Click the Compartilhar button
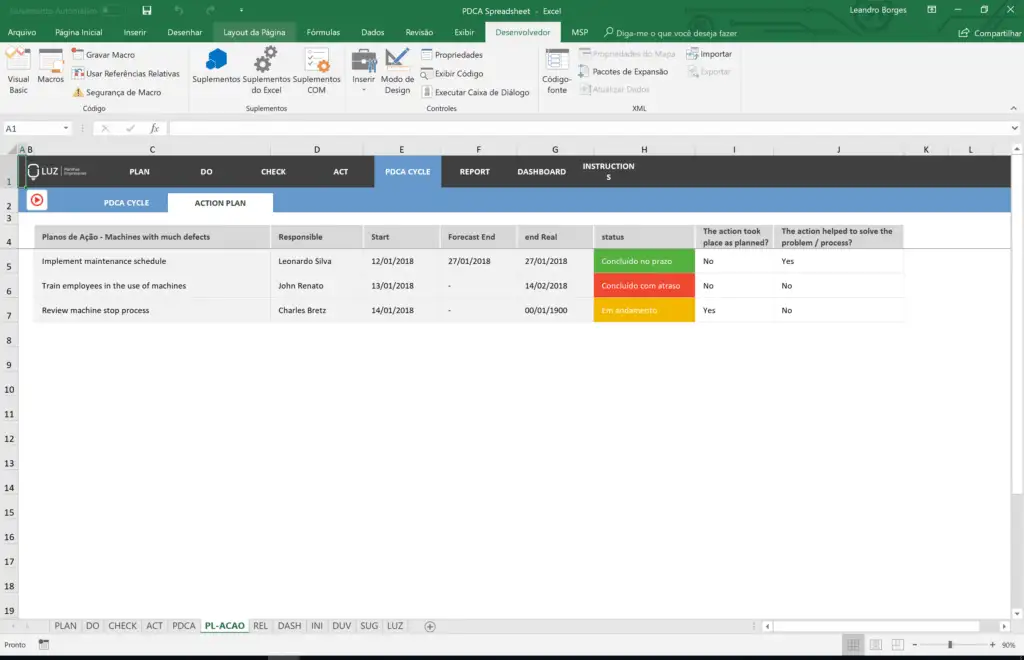Viewport: 1024px width, 660px height. pos(990,33)
